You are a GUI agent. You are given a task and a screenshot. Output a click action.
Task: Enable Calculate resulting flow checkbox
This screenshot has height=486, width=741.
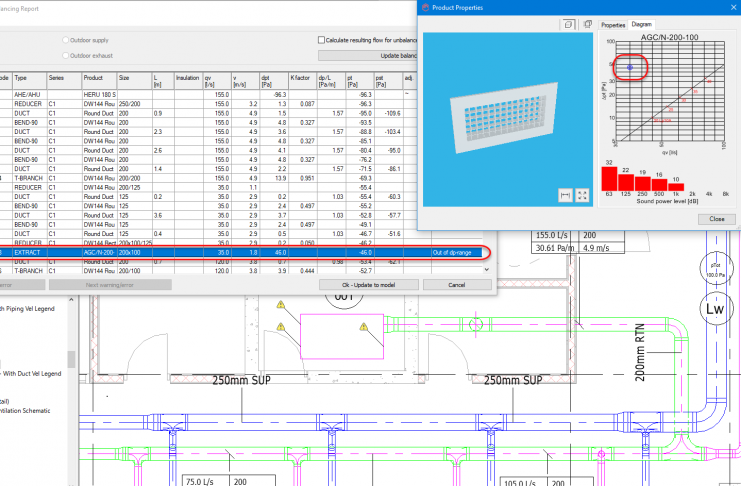(322, 40)
